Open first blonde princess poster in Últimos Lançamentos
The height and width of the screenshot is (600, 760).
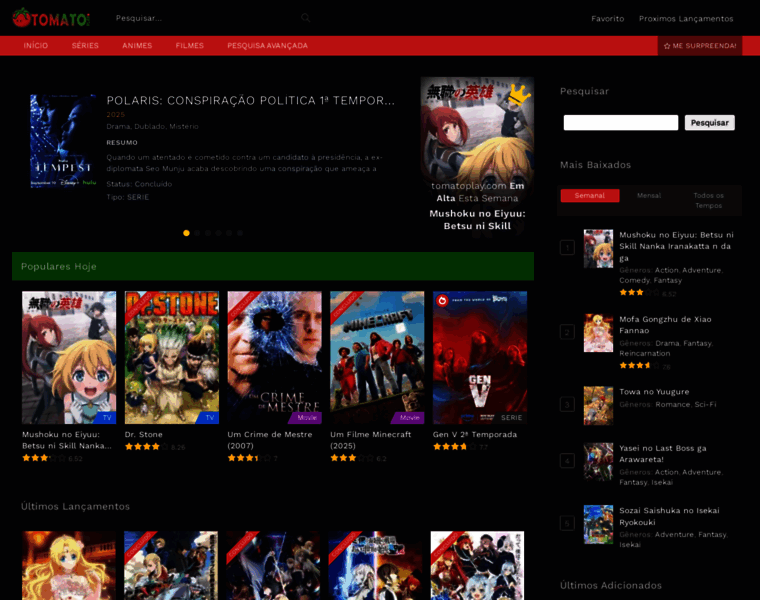(69, 566)
